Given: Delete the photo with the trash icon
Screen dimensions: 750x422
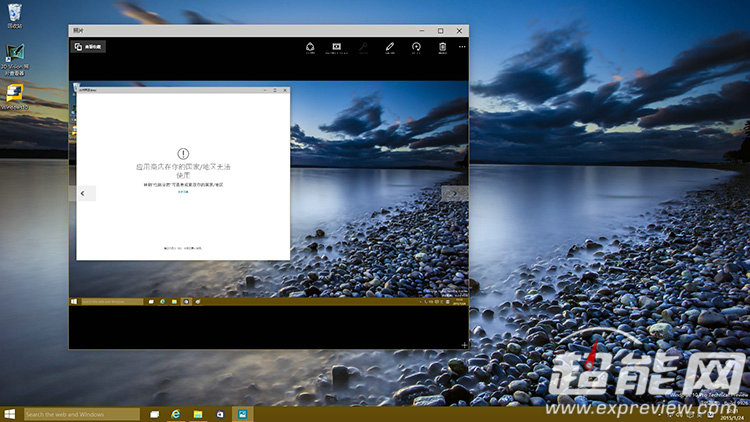Looking at the screenshot, I should [442, 46].
